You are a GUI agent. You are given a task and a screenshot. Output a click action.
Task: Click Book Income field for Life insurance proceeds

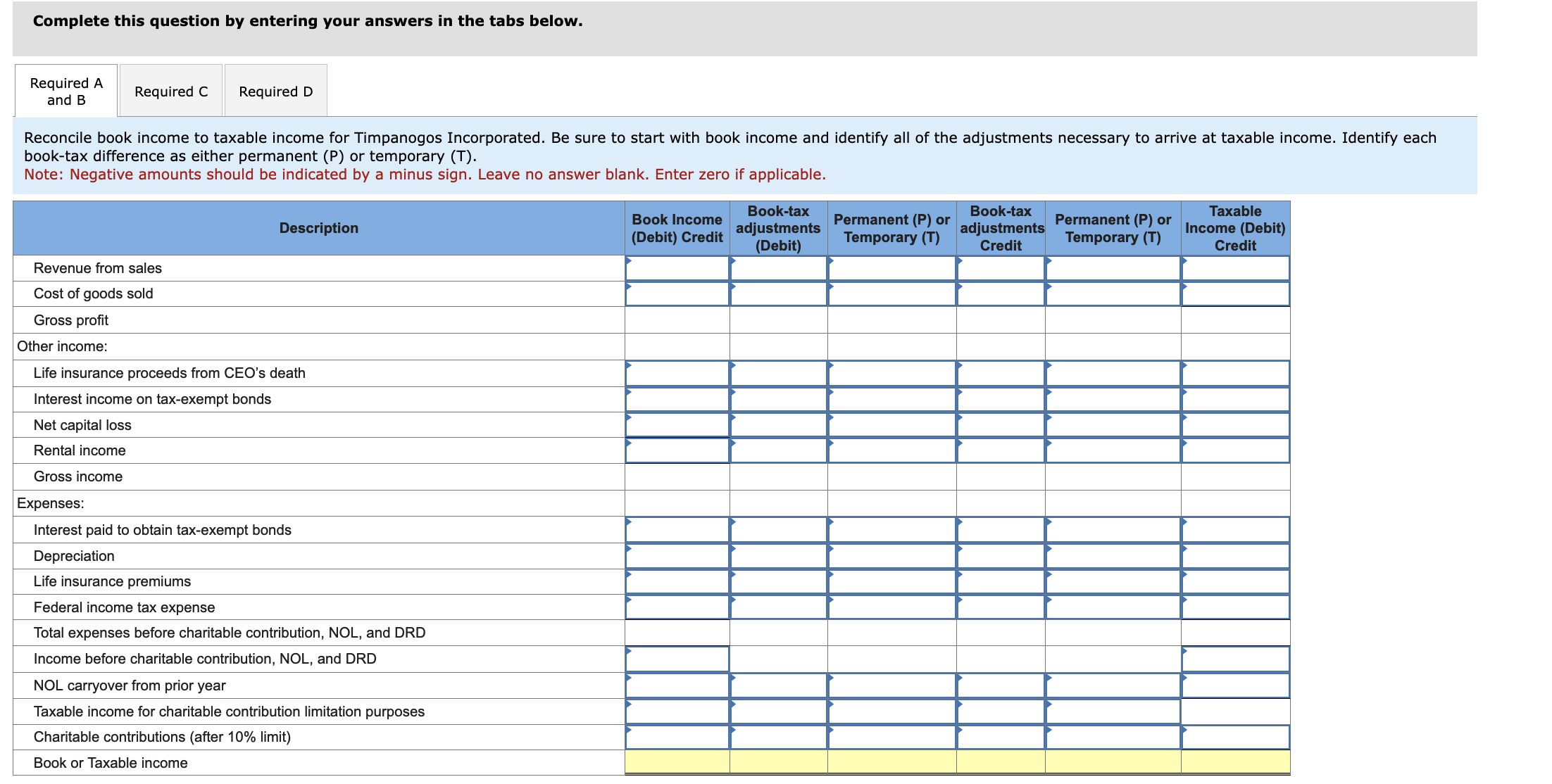click(676, 373)
